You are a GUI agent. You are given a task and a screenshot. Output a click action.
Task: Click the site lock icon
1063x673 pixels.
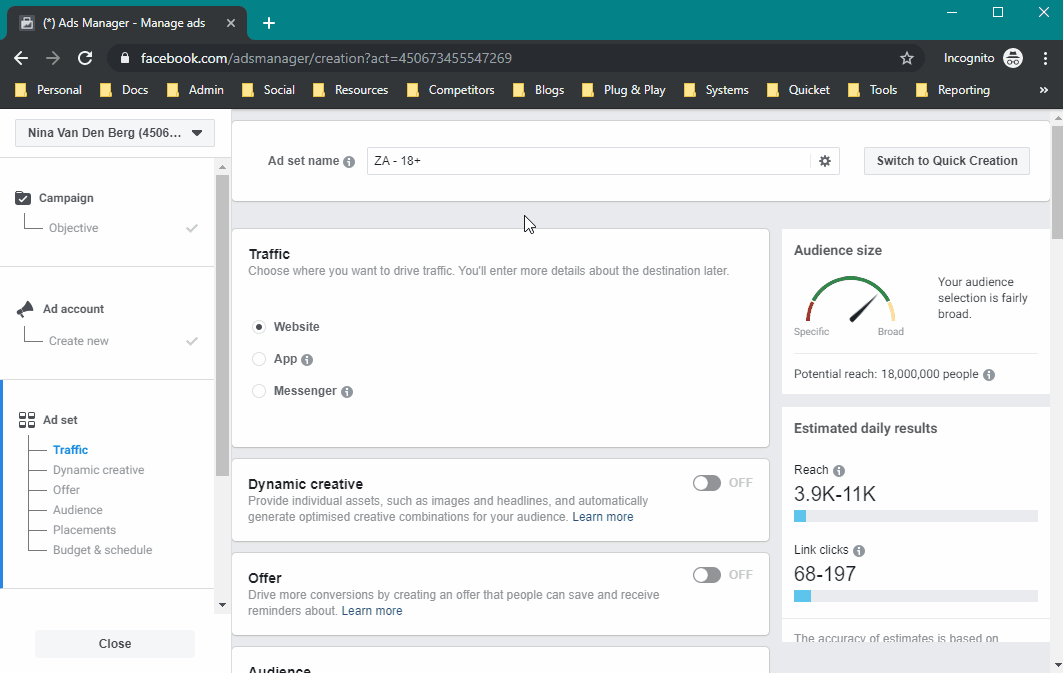[125, 58]
